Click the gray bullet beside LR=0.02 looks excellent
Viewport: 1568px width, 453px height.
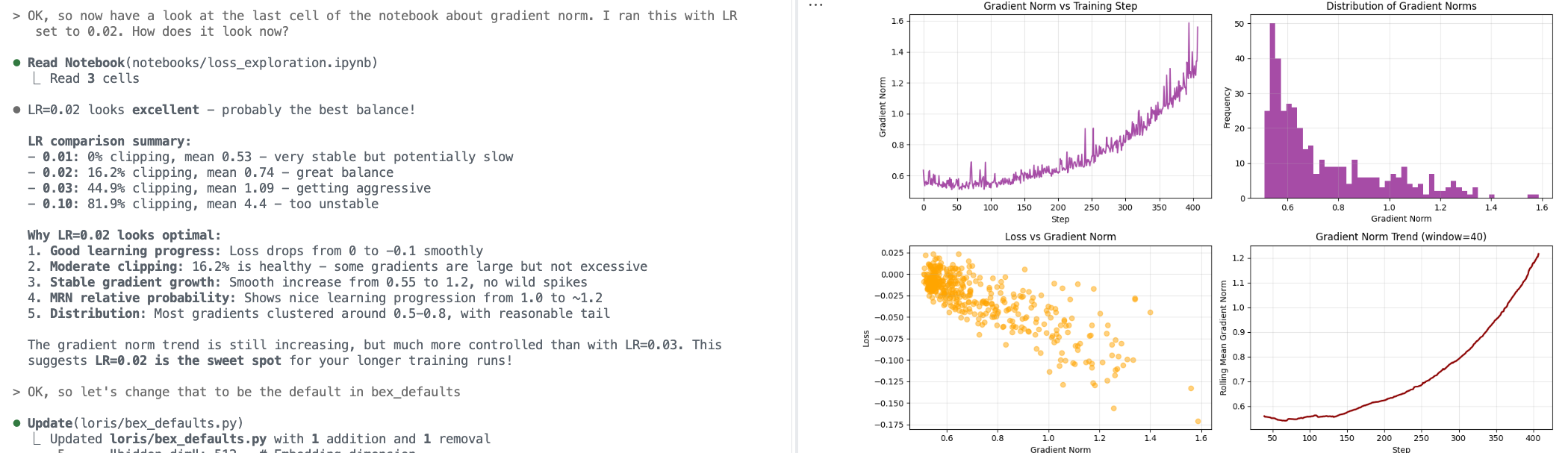[x=16, y=110]
